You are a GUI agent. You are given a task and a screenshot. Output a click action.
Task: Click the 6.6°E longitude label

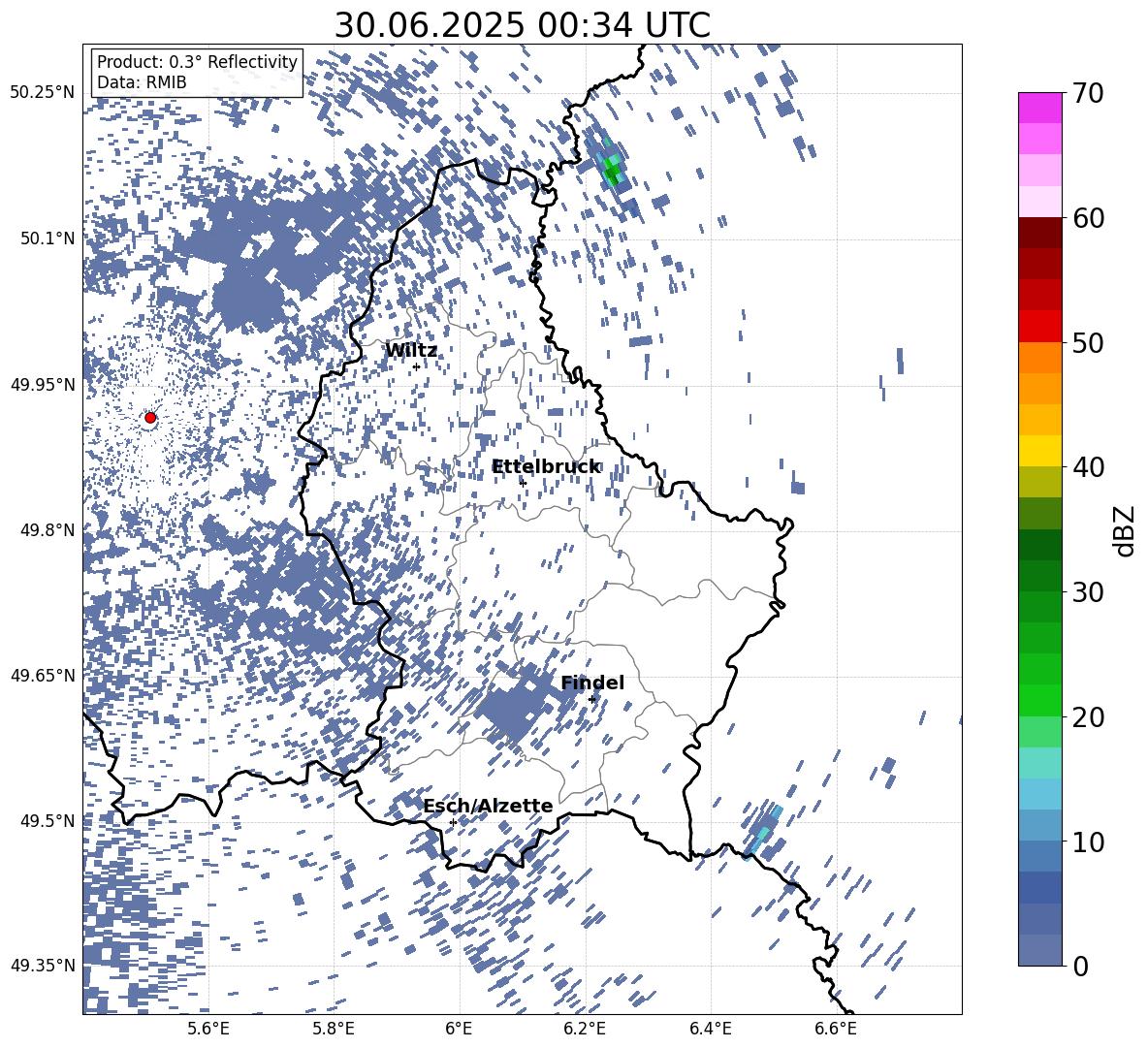(836, 1030)
